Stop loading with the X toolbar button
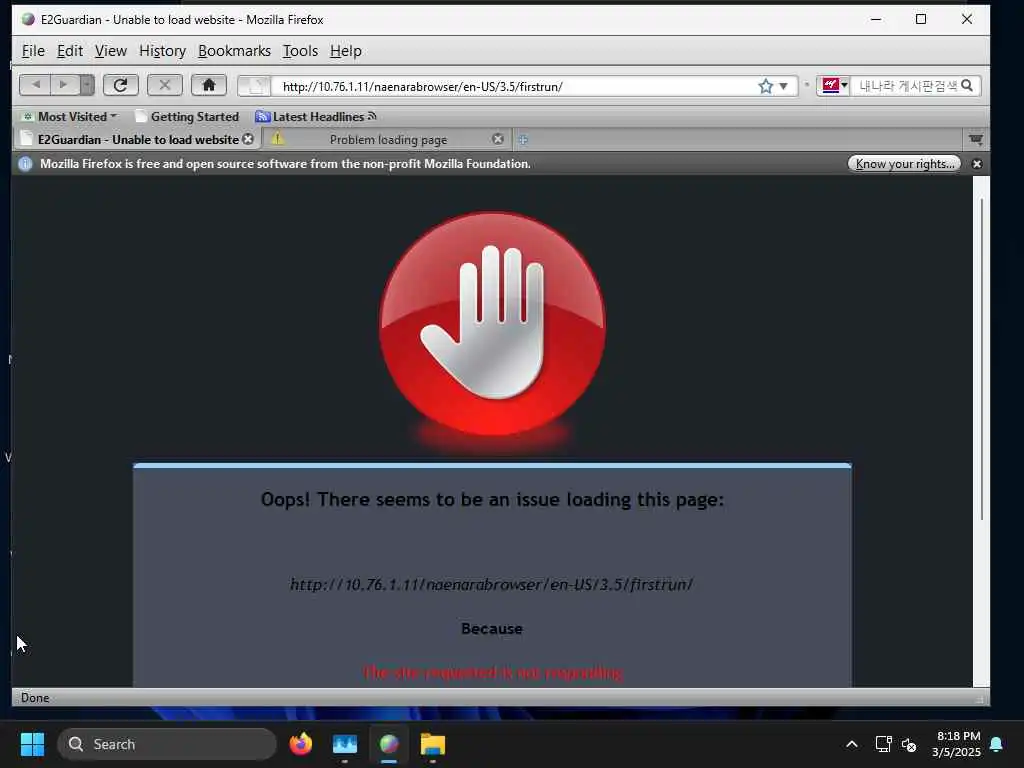This screenshot has height=768, width=1024. click(x=165, y=85)
